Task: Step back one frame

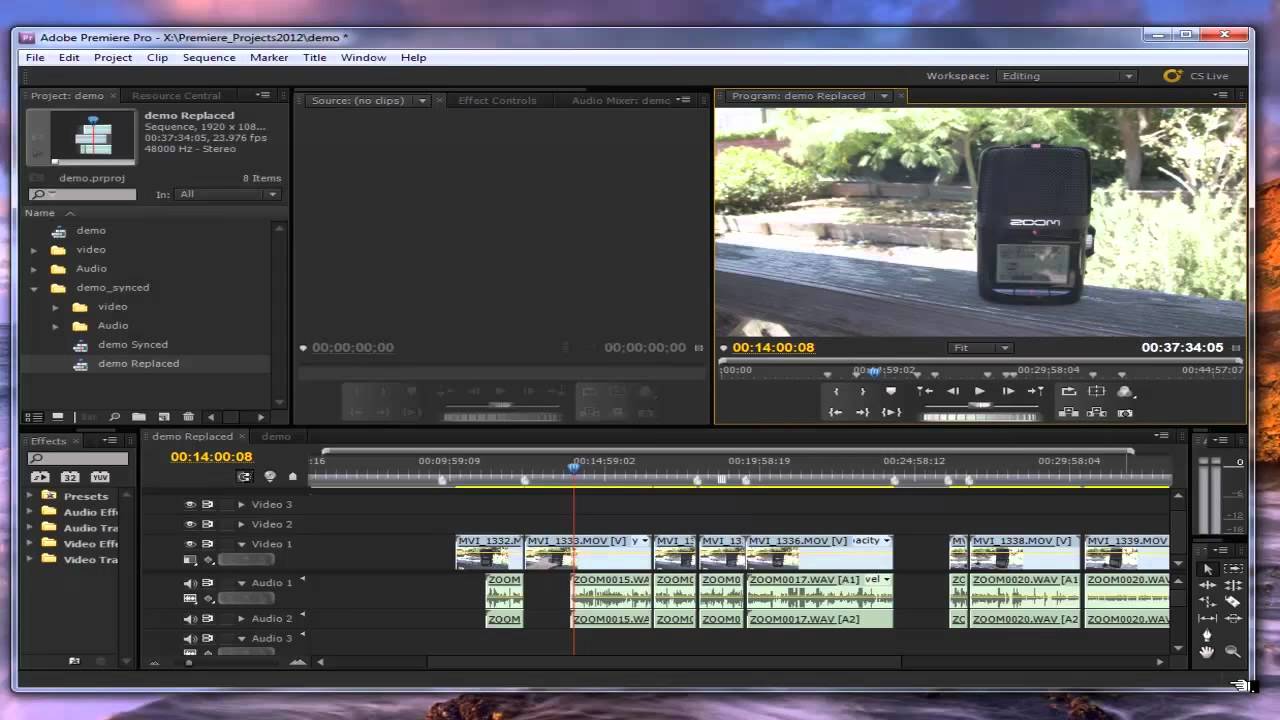Action: (953, 392)
